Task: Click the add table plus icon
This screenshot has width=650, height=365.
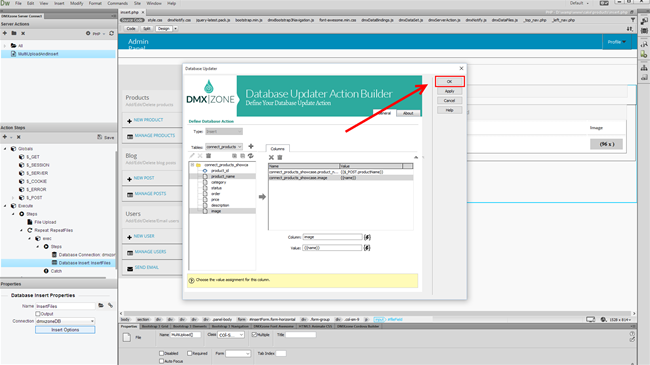Action: click(251, 146)
